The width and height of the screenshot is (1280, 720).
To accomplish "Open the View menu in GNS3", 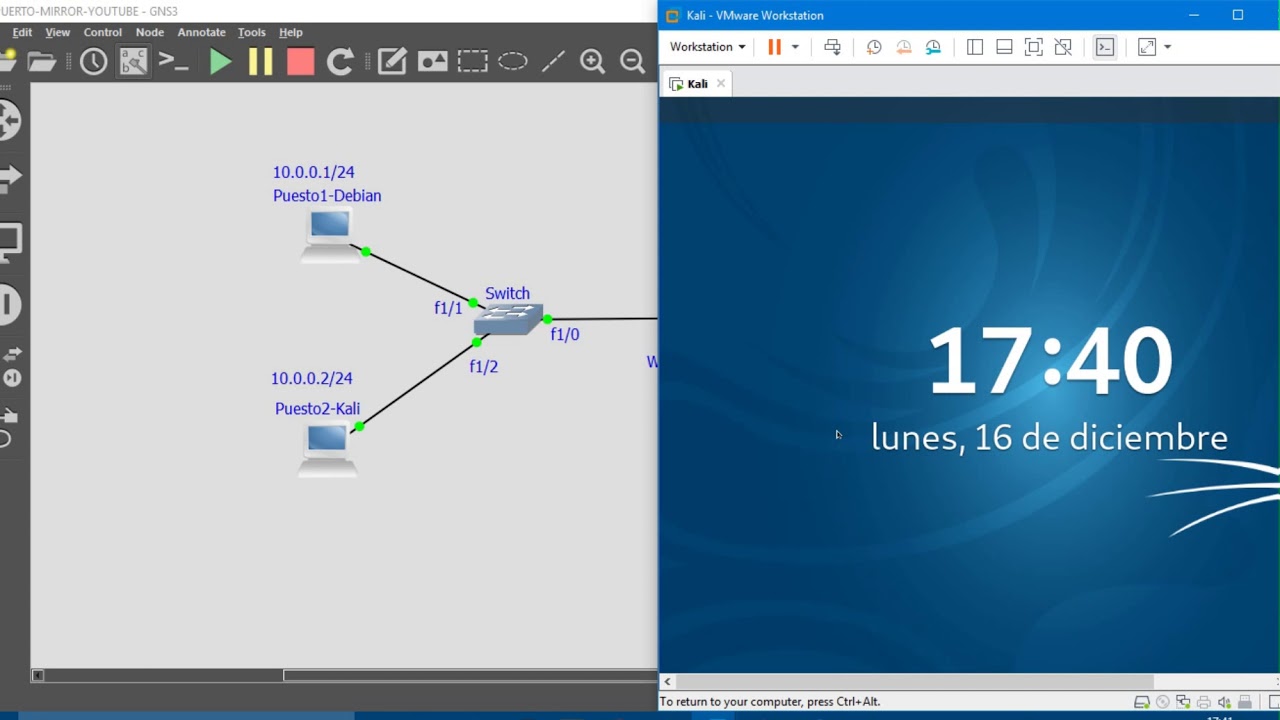I will click(x=58, y=32).
